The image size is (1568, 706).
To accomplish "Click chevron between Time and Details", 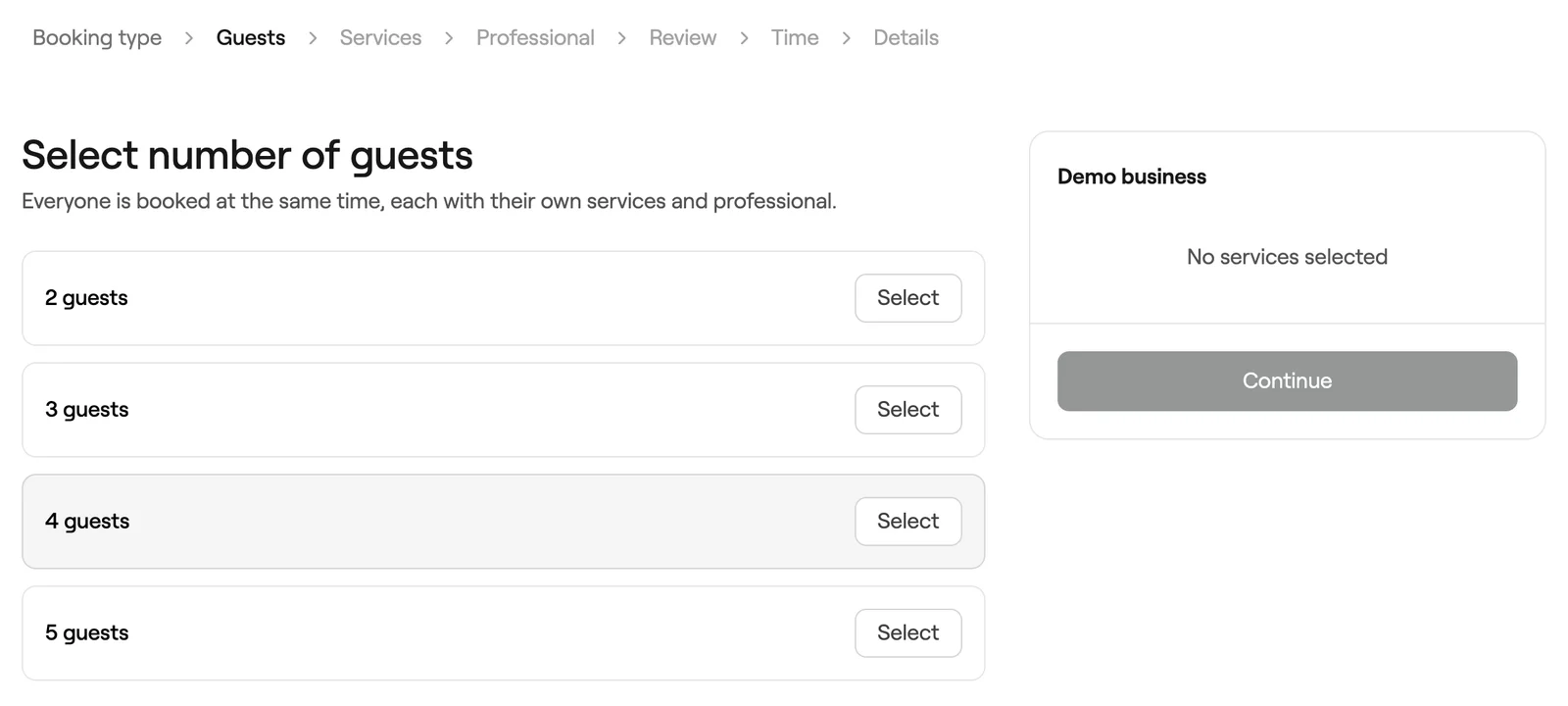I will tap(846, 38).
